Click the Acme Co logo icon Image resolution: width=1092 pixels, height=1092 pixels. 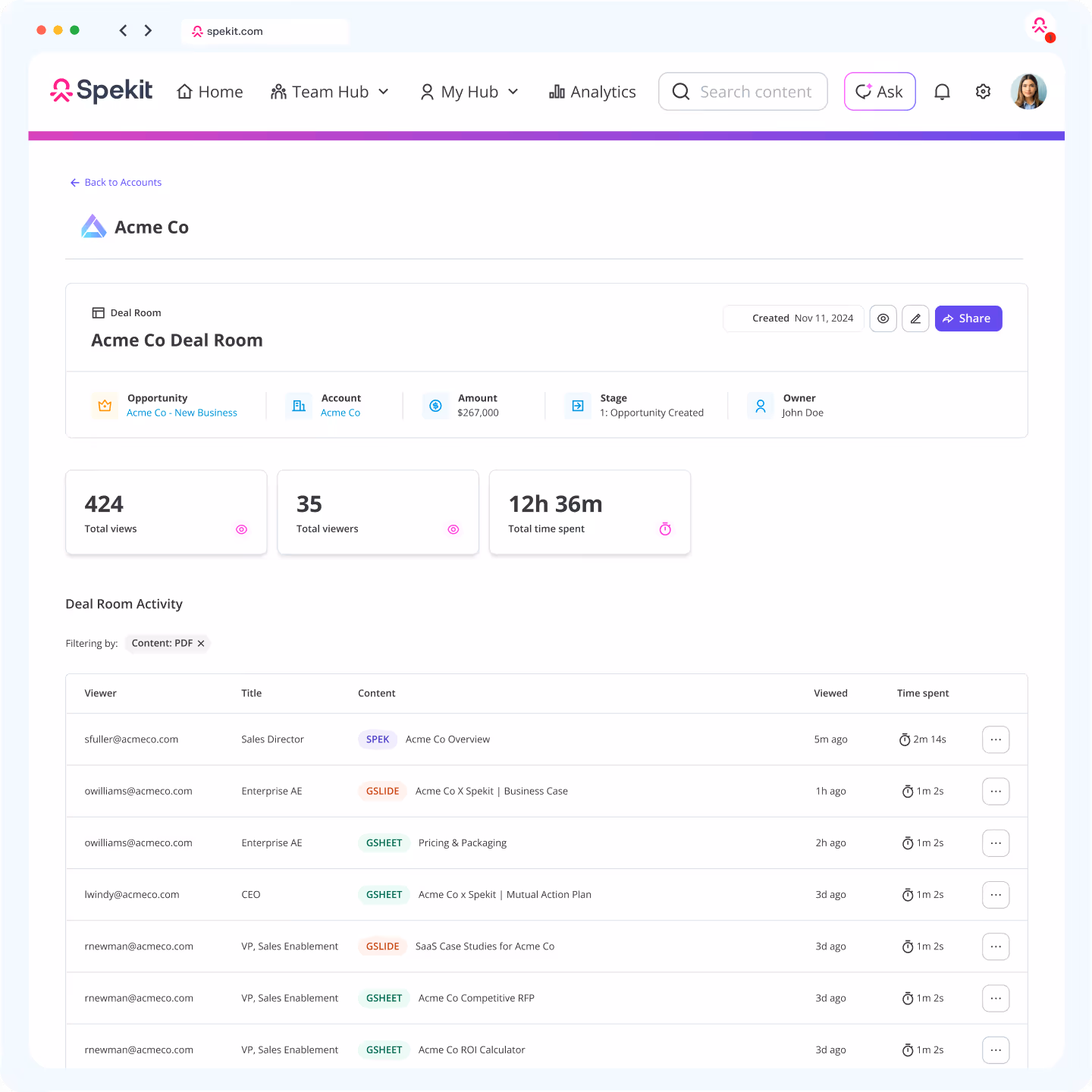(x=93, y=227)
